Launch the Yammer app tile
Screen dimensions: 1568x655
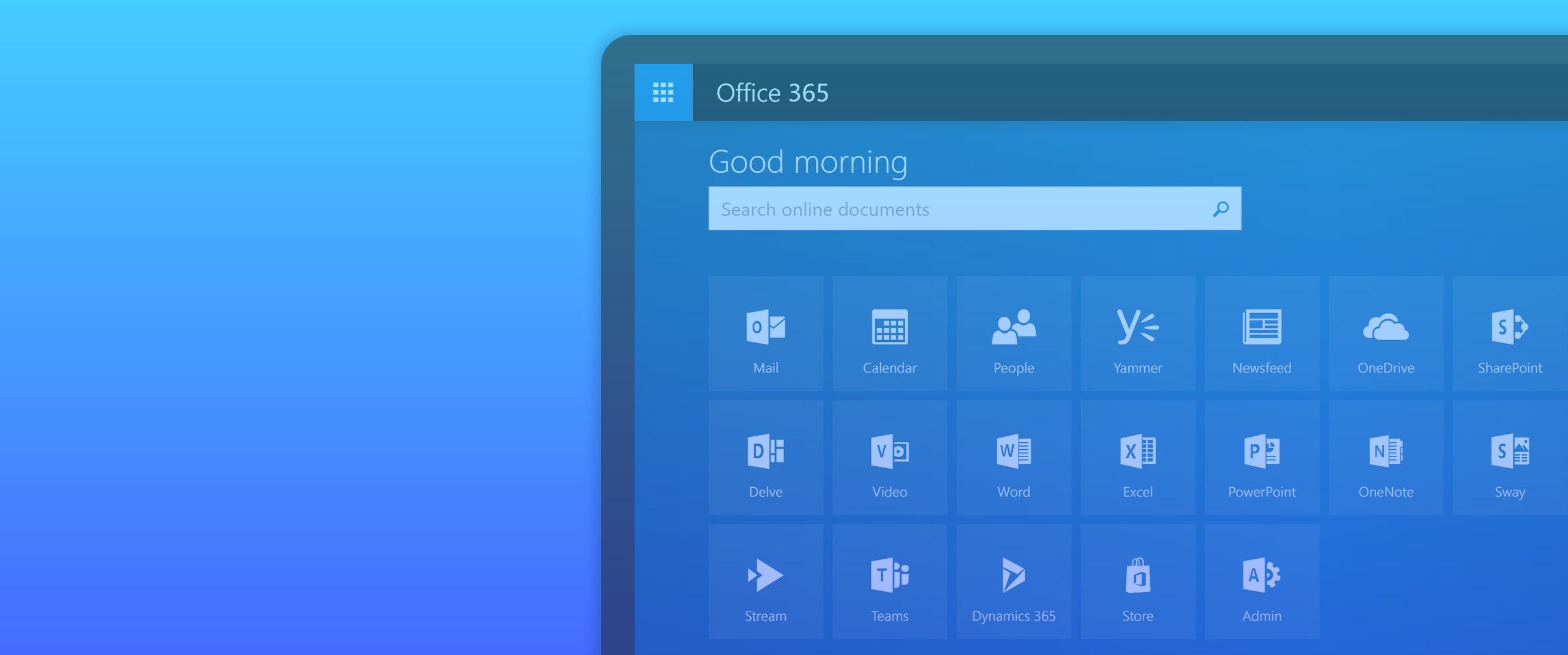(1137, 333)
